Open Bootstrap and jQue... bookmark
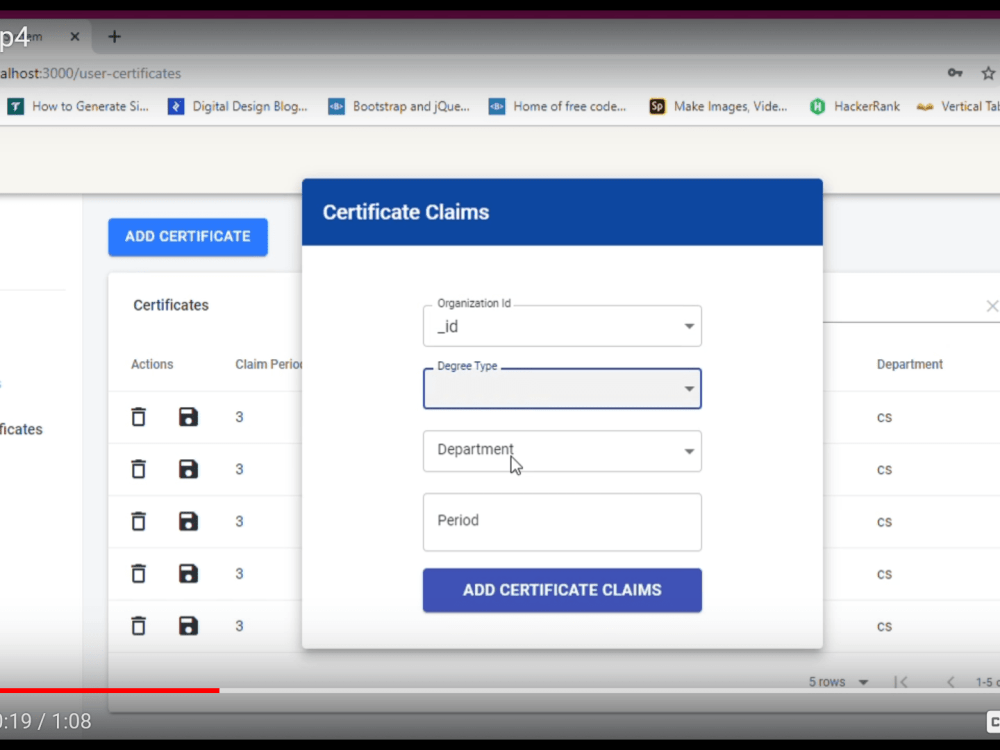The height and width of the screenshot is (750, 1000). click(x=399, y=107)
